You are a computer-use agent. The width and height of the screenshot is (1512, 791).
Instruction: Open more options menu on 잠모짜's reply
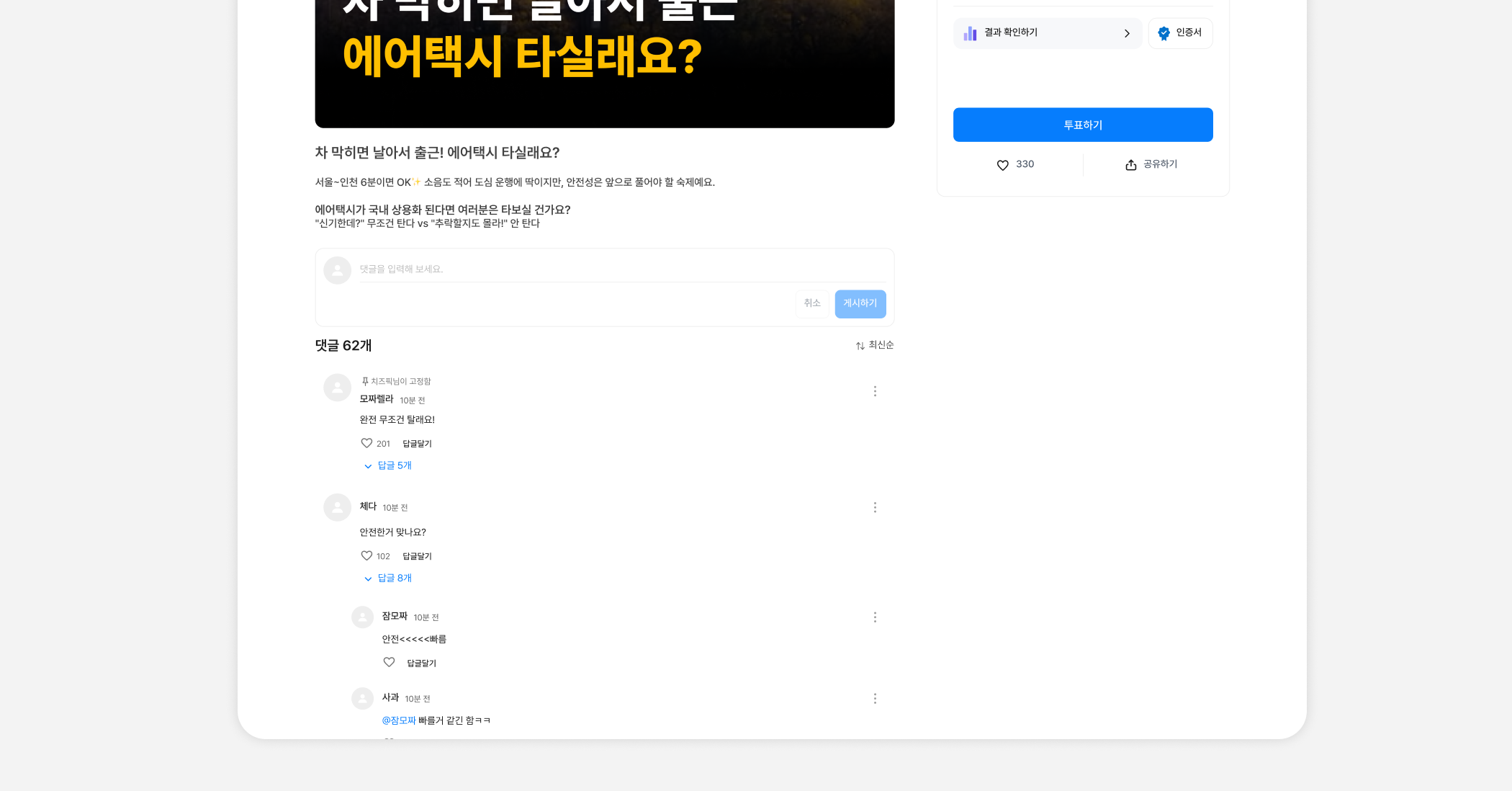click(875, 617)
